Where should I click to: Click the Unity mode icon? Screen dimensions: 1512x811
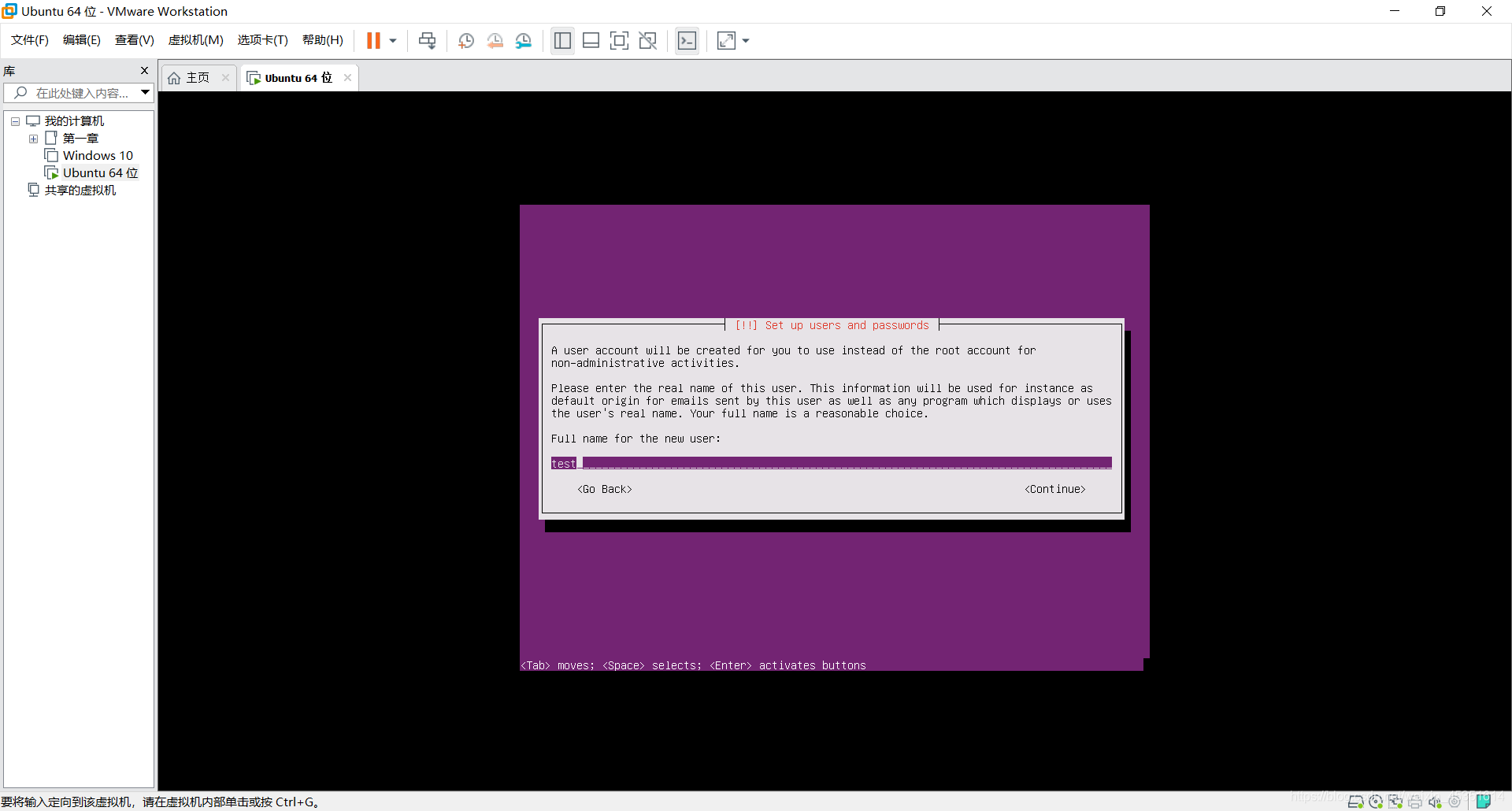[648, 41]
